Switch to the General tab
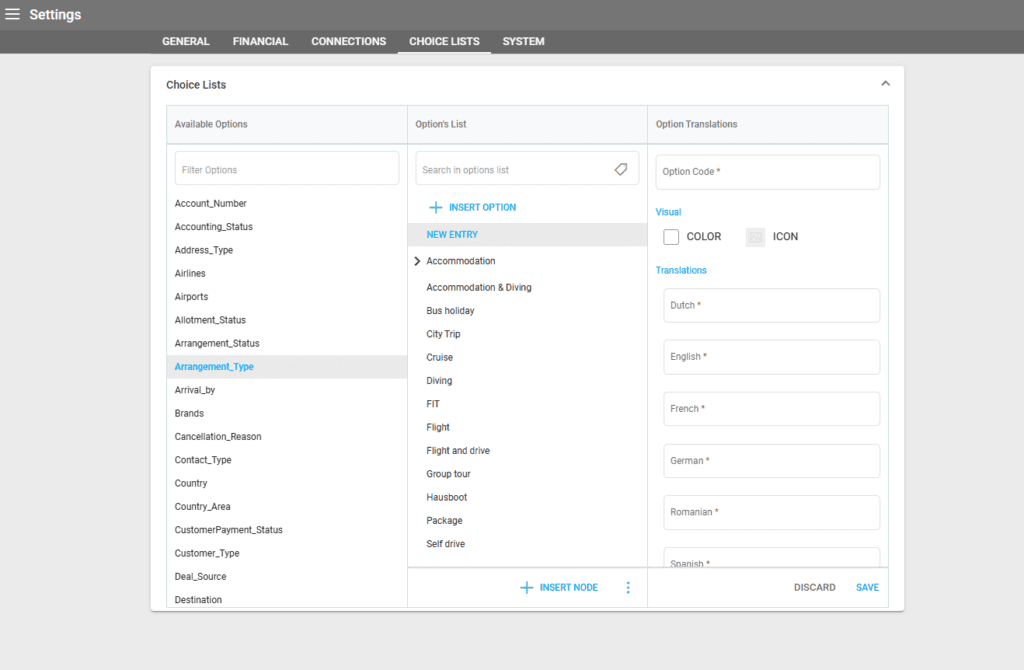This screenshot has height=670, width=1024. coord(185,42)
